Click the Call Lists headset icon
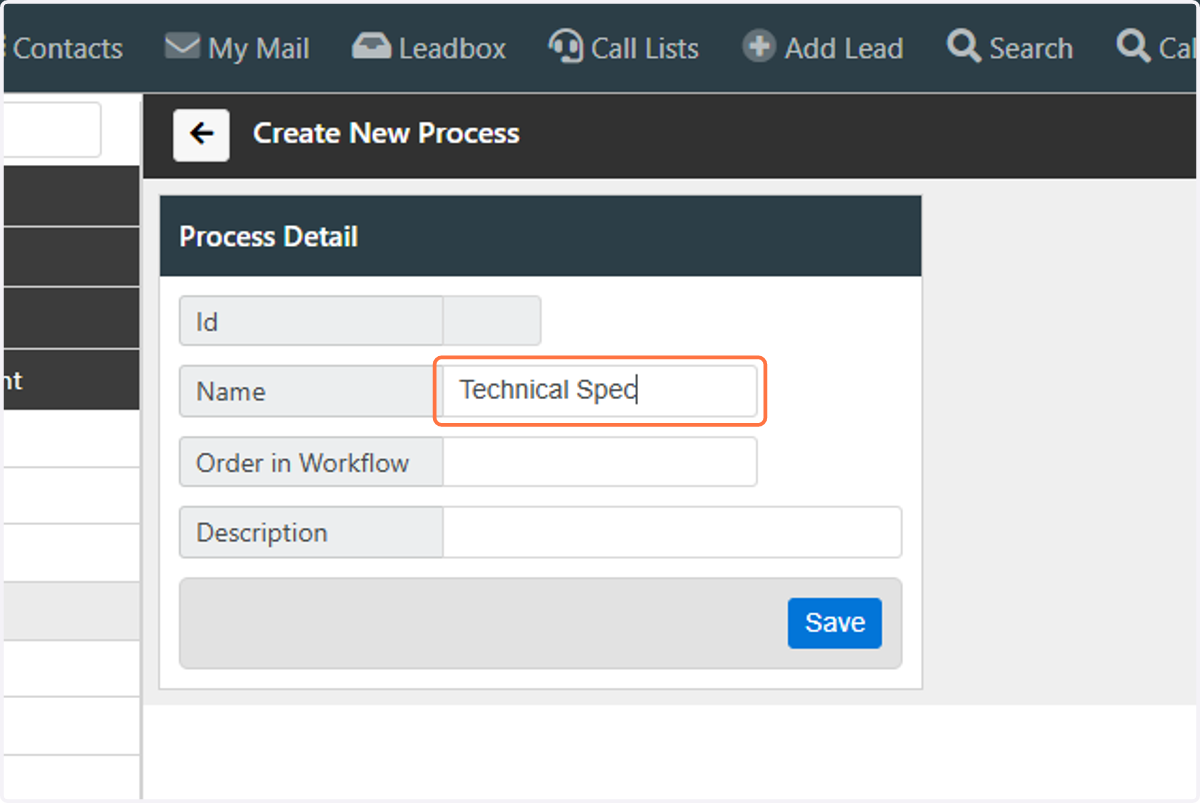 [566, 47]
